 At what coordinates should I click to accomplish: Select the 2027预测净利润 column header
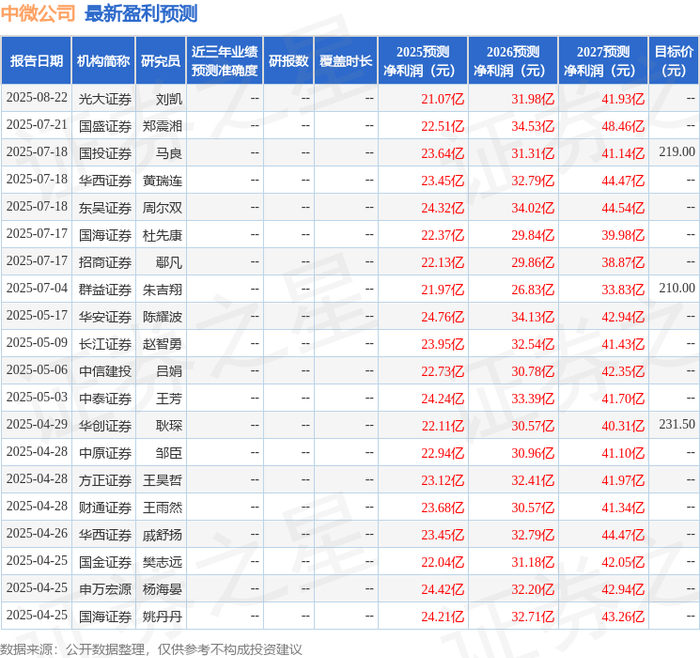[x=603, y=61]
